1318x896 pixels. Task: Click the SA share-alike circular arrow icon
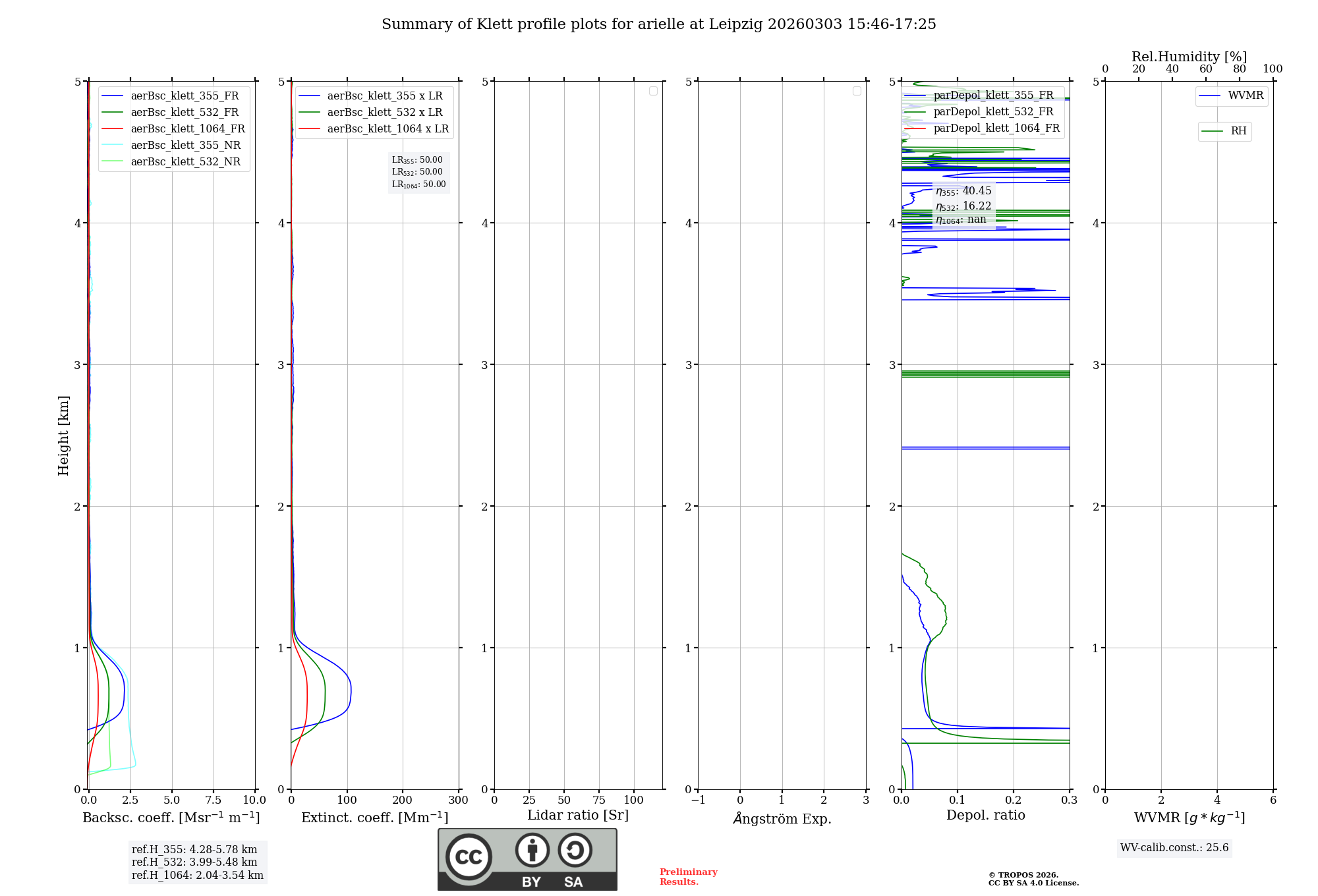[x=575, y=850]
